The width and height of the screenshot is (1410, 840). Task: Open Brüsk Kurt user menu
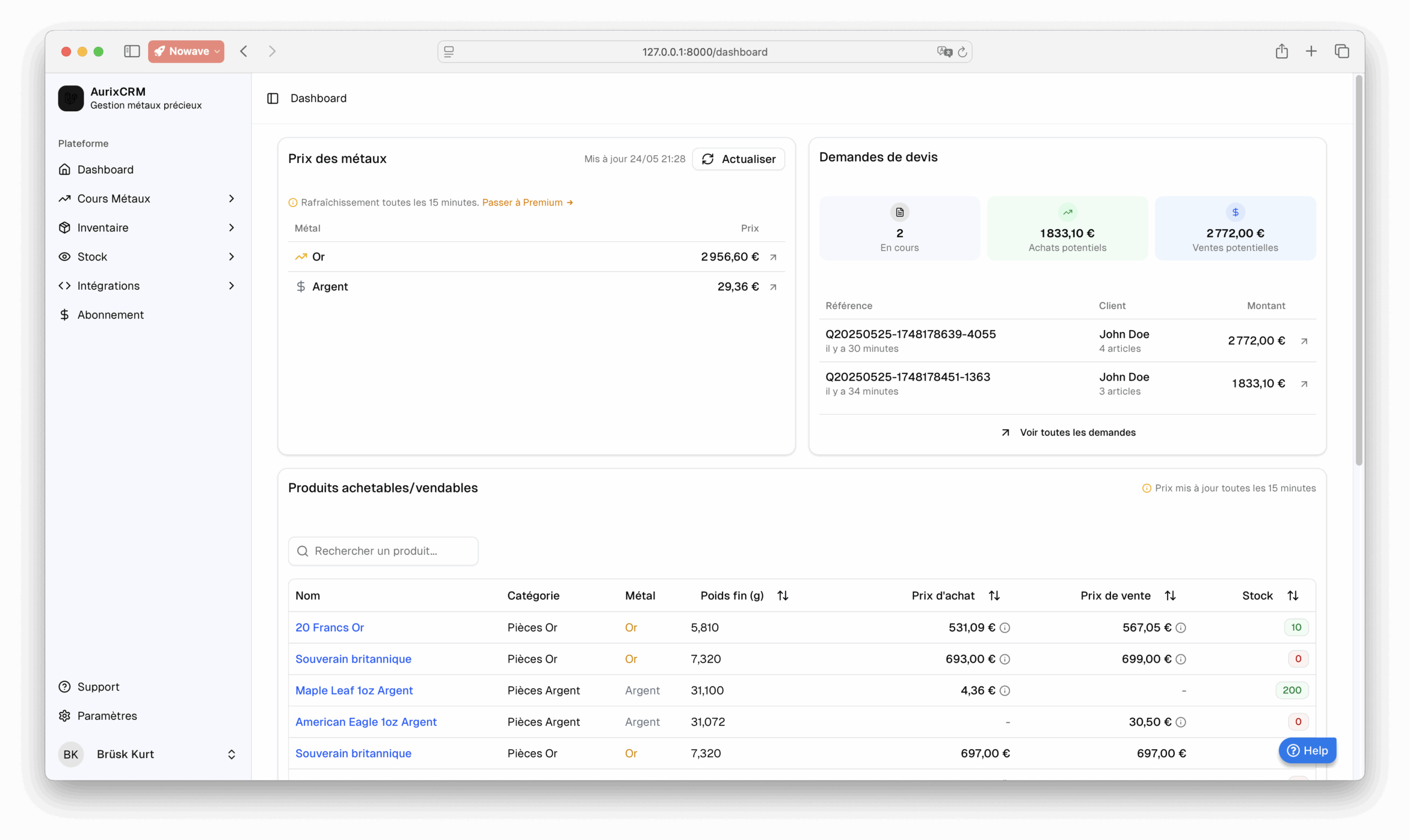[148, 755]
